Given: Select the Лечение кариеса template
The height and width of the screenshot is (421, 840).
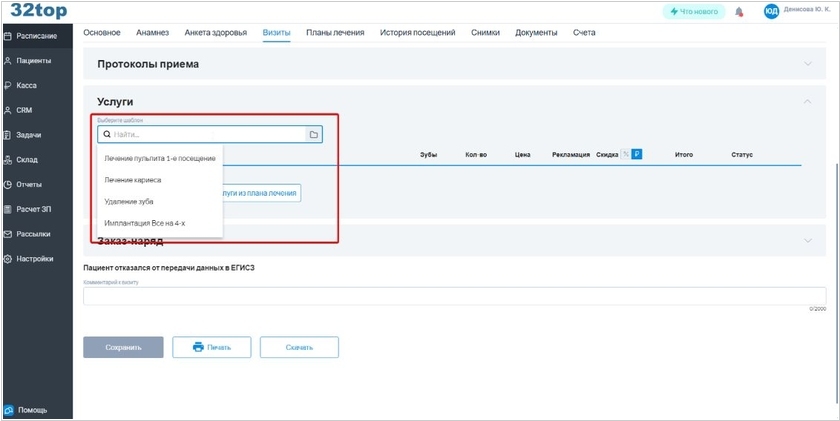Looking at the screenshot, I should (x=133, y=180).
